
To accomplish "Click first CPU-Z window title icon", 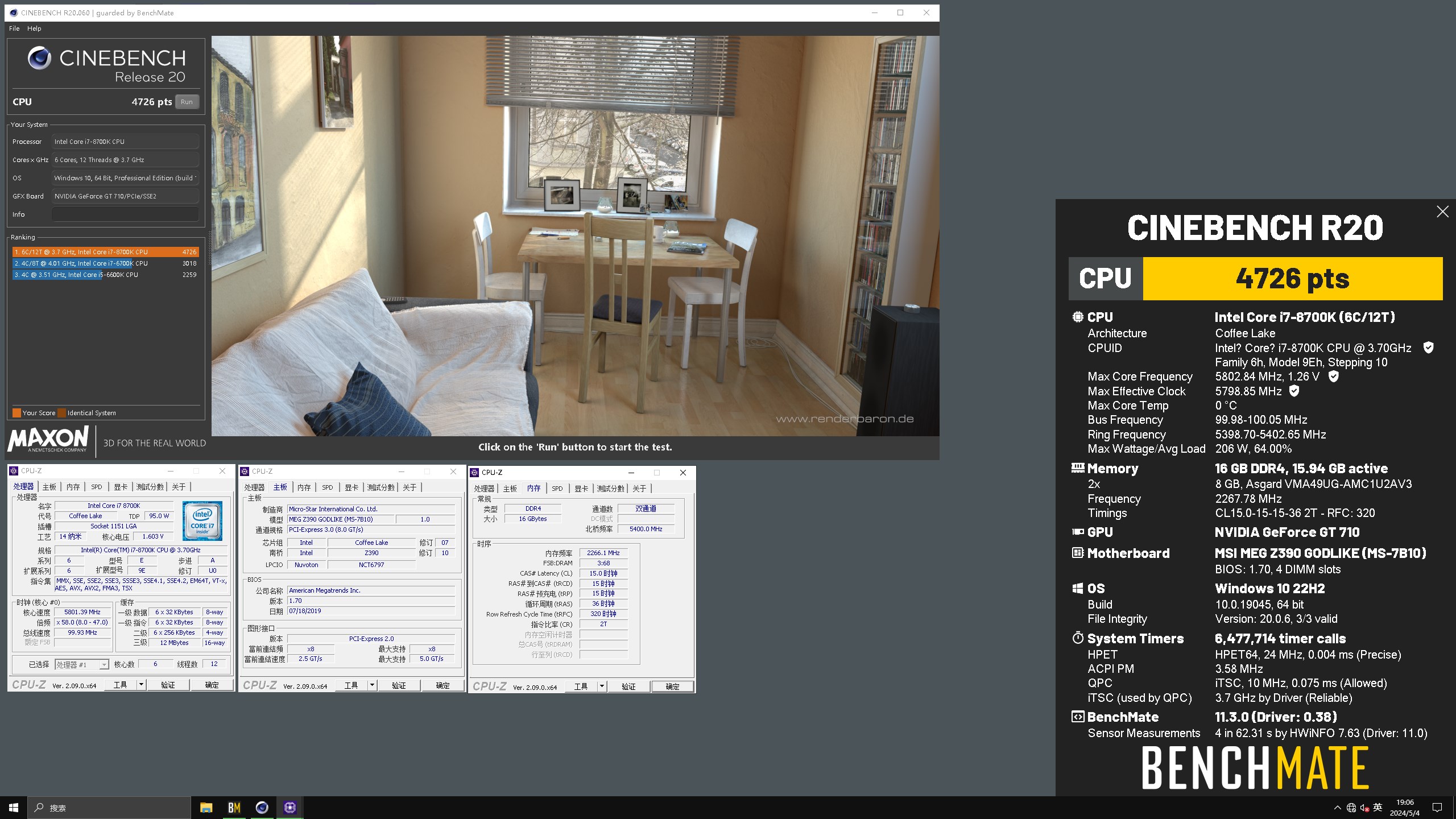I will point(14,471).
